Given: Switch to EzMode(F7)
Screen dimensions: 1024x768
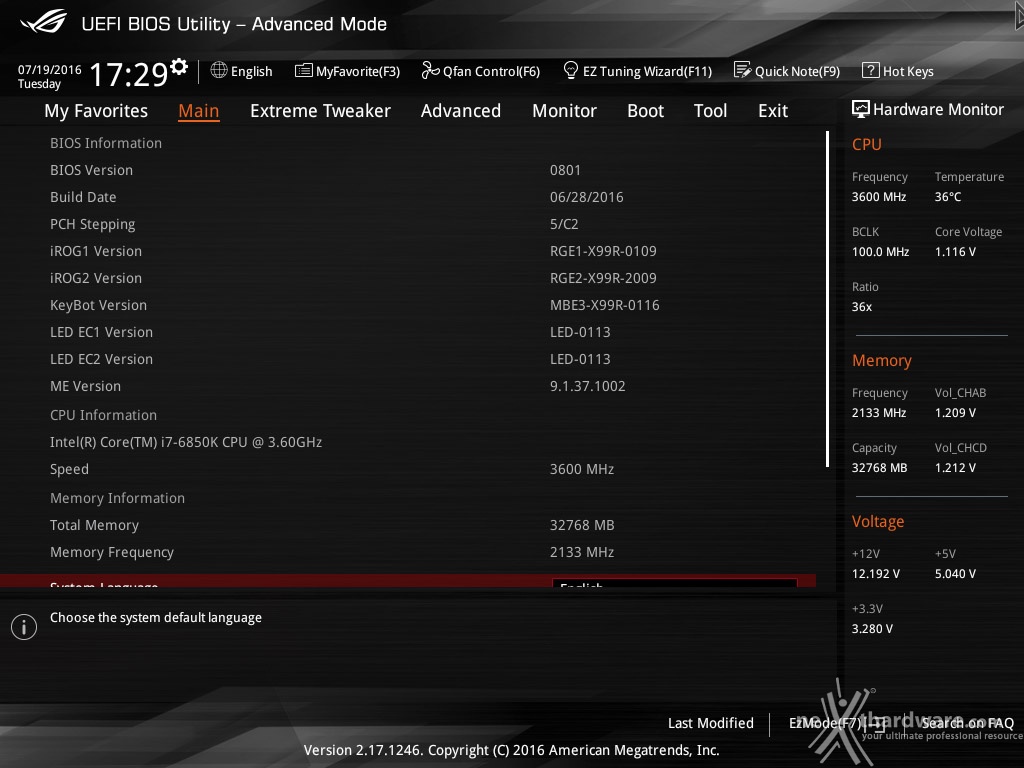Looking at the screenshot, I should [x=837, y=723].
